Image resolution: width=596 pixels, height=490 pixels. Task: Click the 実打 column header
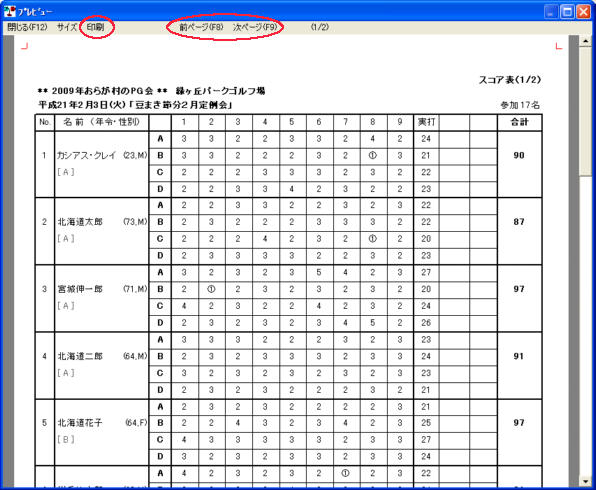coord(426,122)
